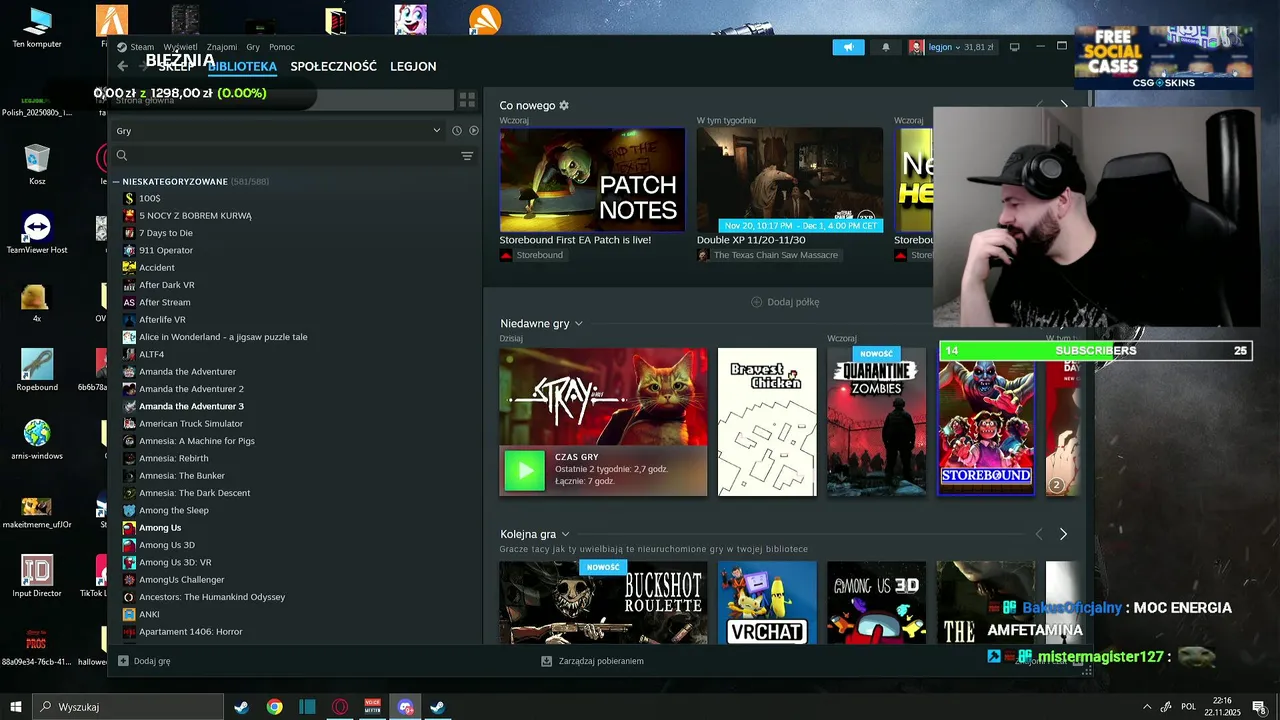Select Apartament 1406: Horror

[191, 631]
